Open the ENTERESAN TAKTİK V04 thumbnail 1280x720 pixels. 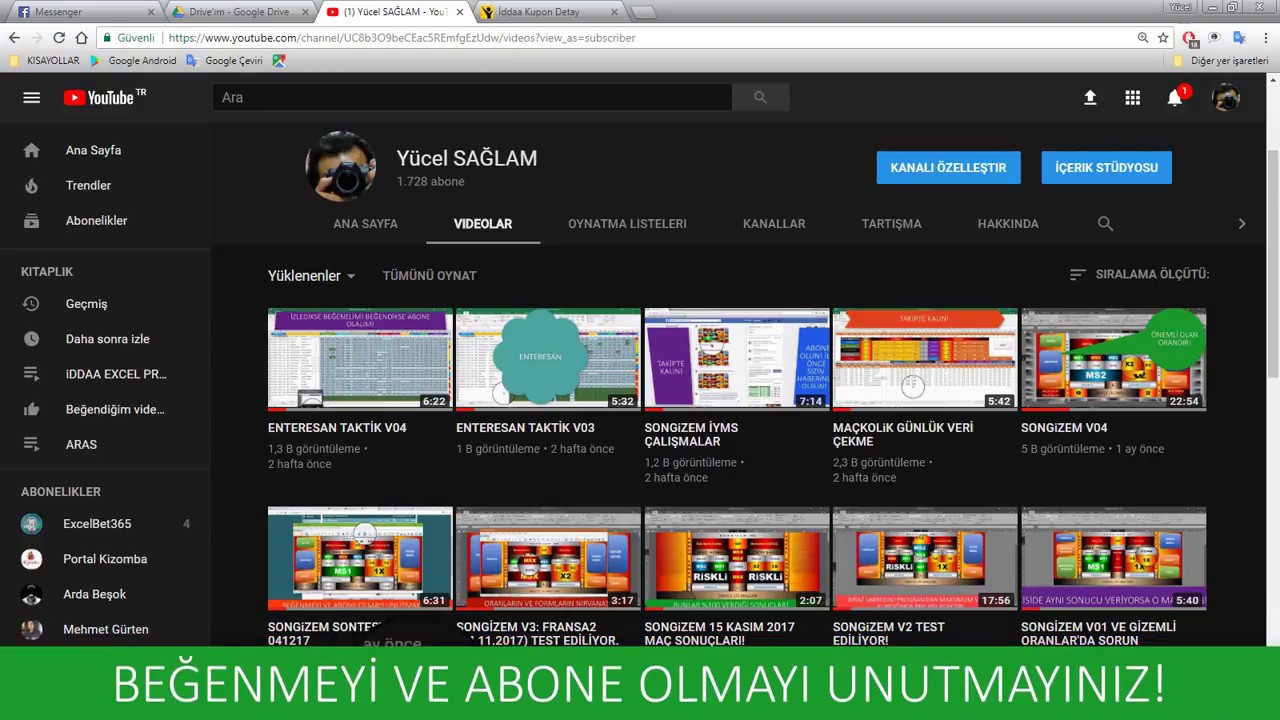pyautogui.click(x=360, y=360)
